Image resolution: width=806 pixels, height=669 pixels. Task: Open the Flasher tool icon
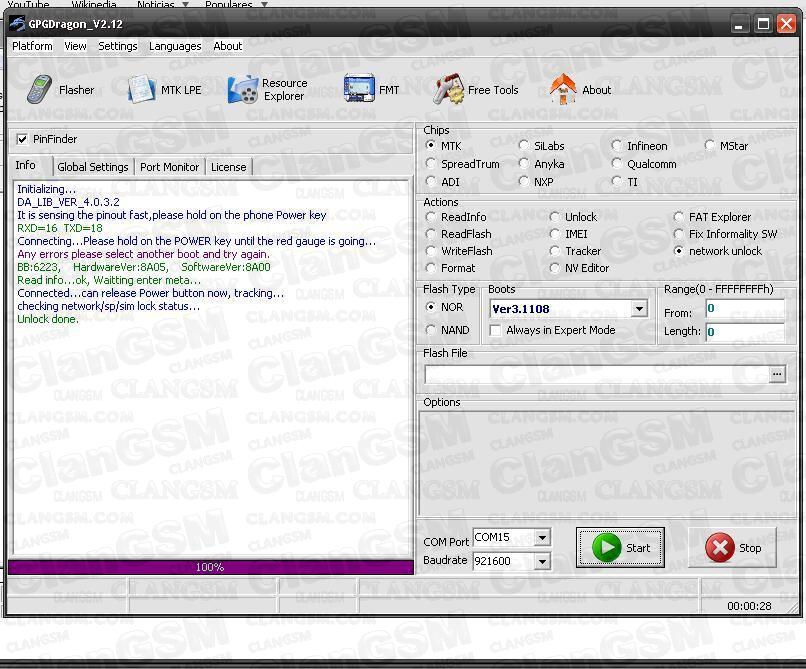pyautogui.click(x=40, y=89)
